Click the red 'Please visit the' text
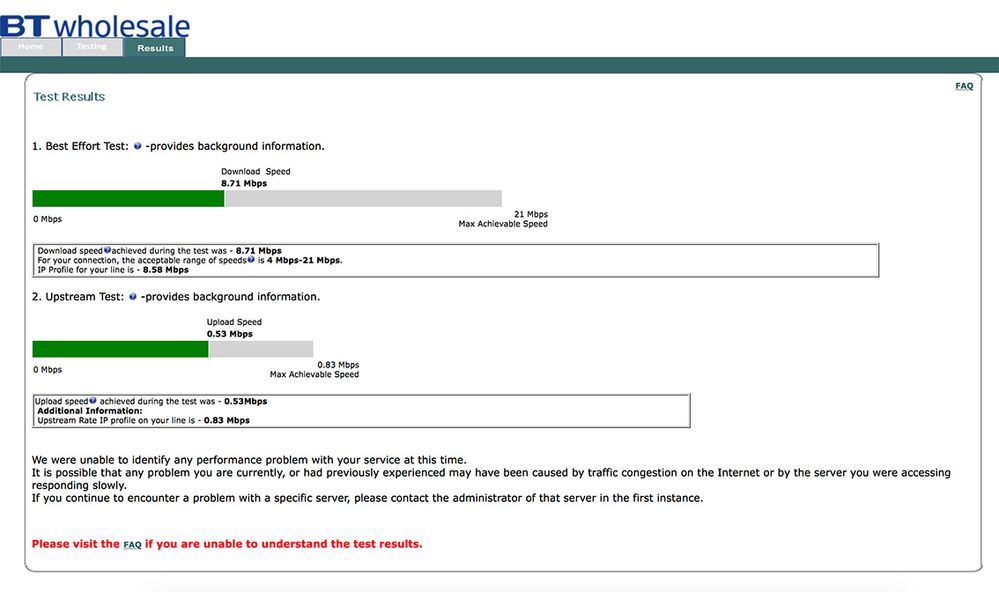 point(76,544)
